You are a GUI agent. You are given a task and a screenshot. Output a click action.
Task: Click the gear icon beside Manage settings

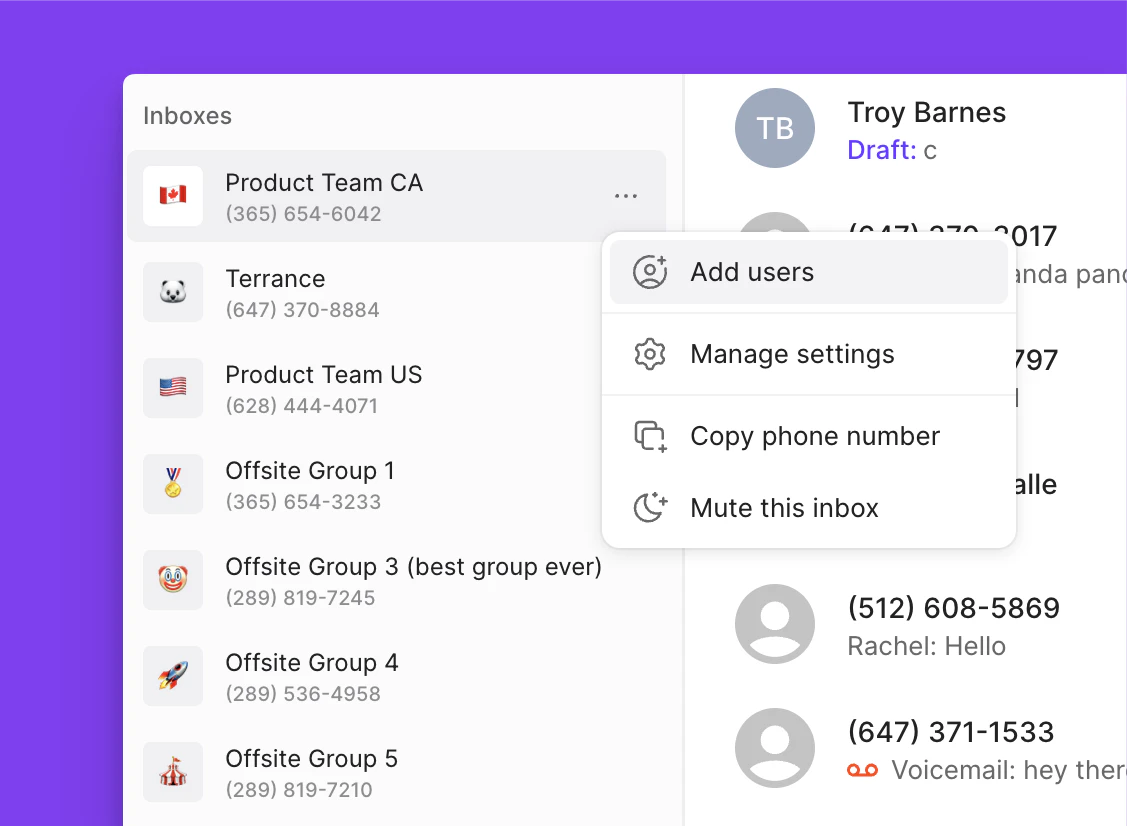[650, 354]
